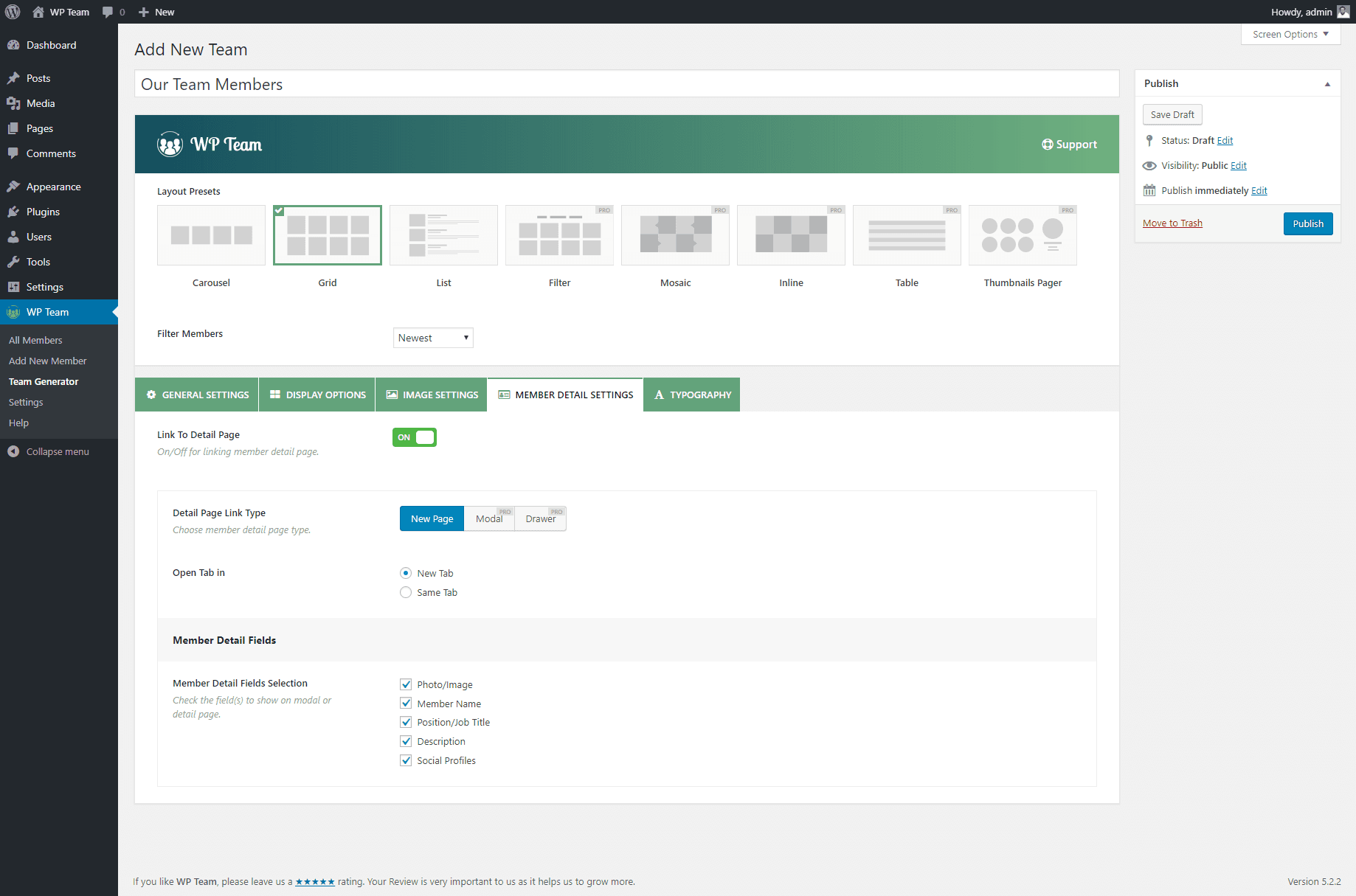Select the Carousel layout preset

pyautogui.click(x=211, y=235)
